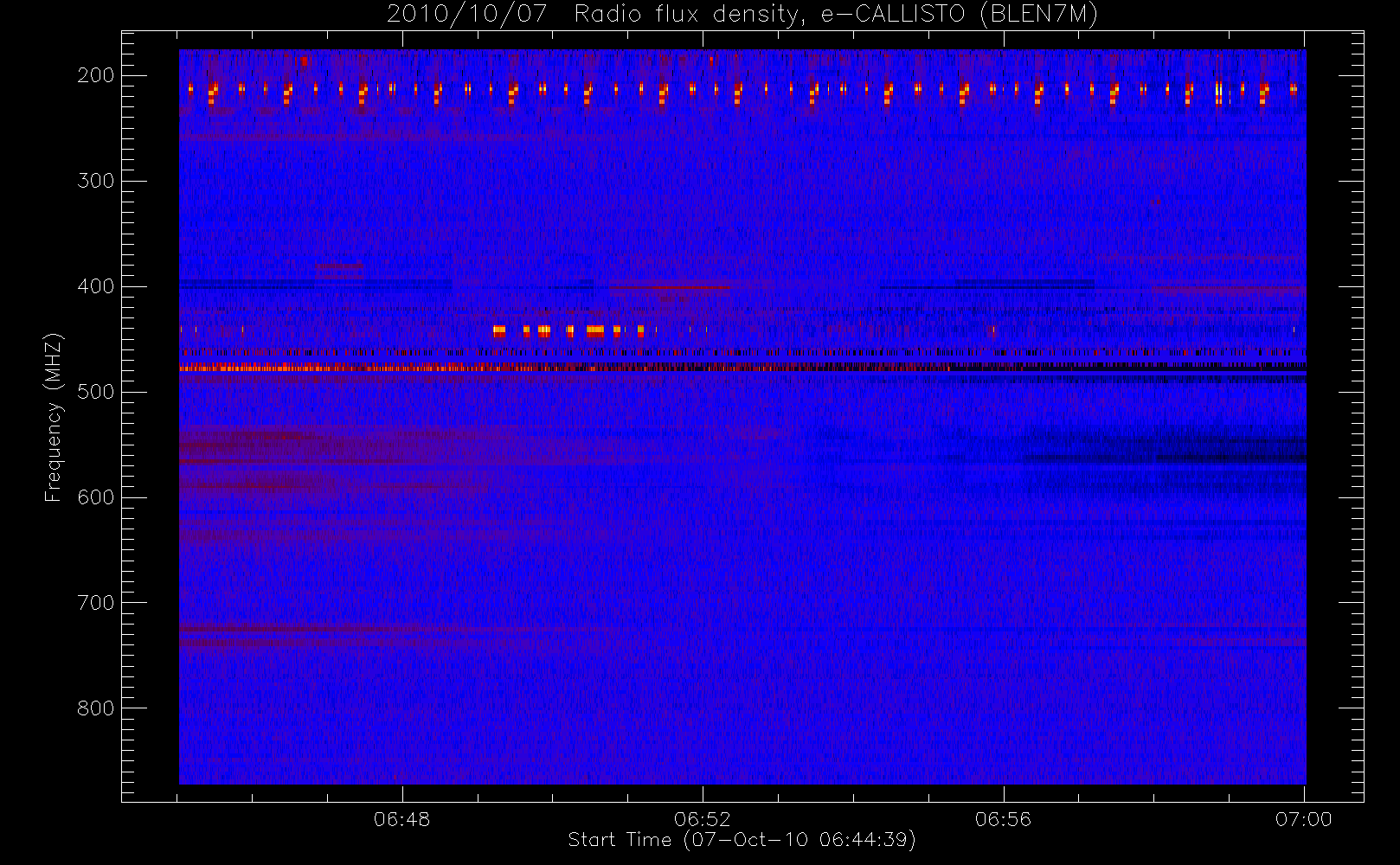The image size is (1400, 865).
Task: Click the 600 frequency tick label
Action: (x=96, y=497)
